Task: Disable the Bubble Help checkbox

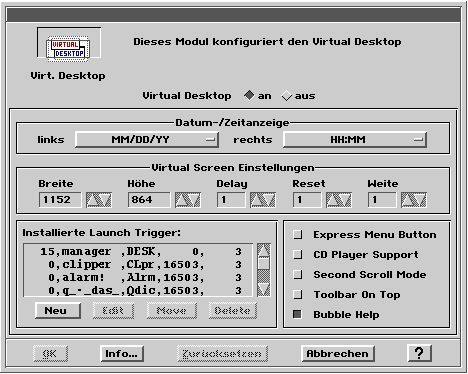Action: coord(297,314)
